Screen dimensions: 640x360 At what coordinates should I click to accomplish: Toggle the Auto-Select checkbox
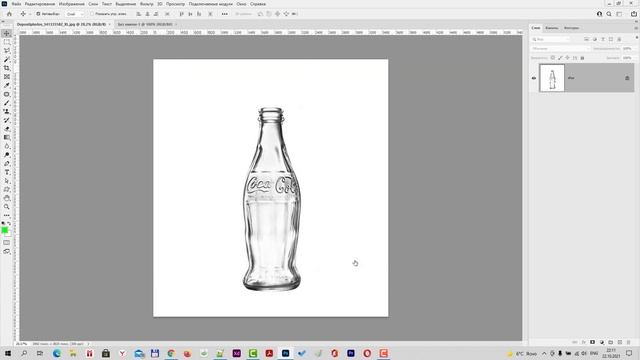(38, 14)
